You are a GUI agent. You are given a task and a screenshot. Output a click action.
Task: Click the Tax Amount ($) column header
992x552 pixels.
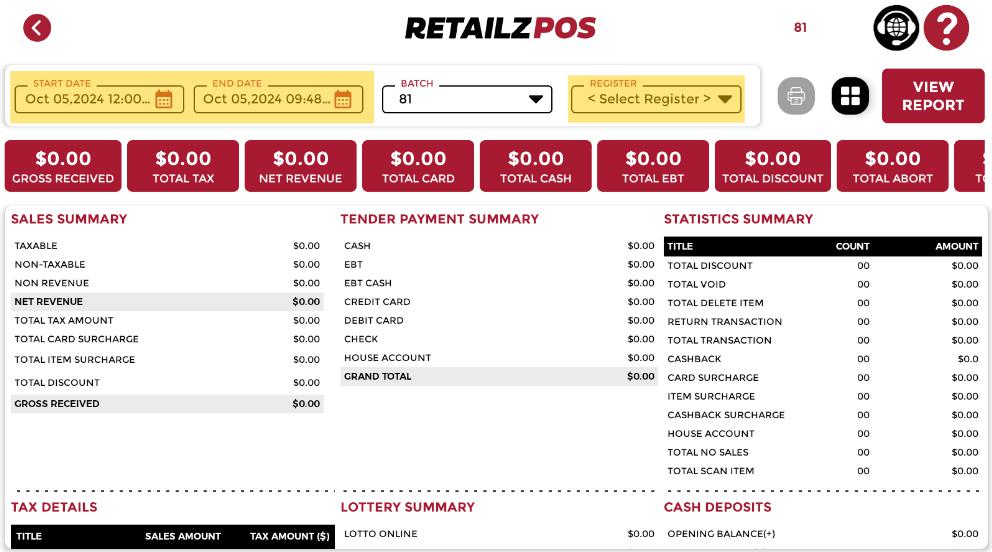coord(290,536)
